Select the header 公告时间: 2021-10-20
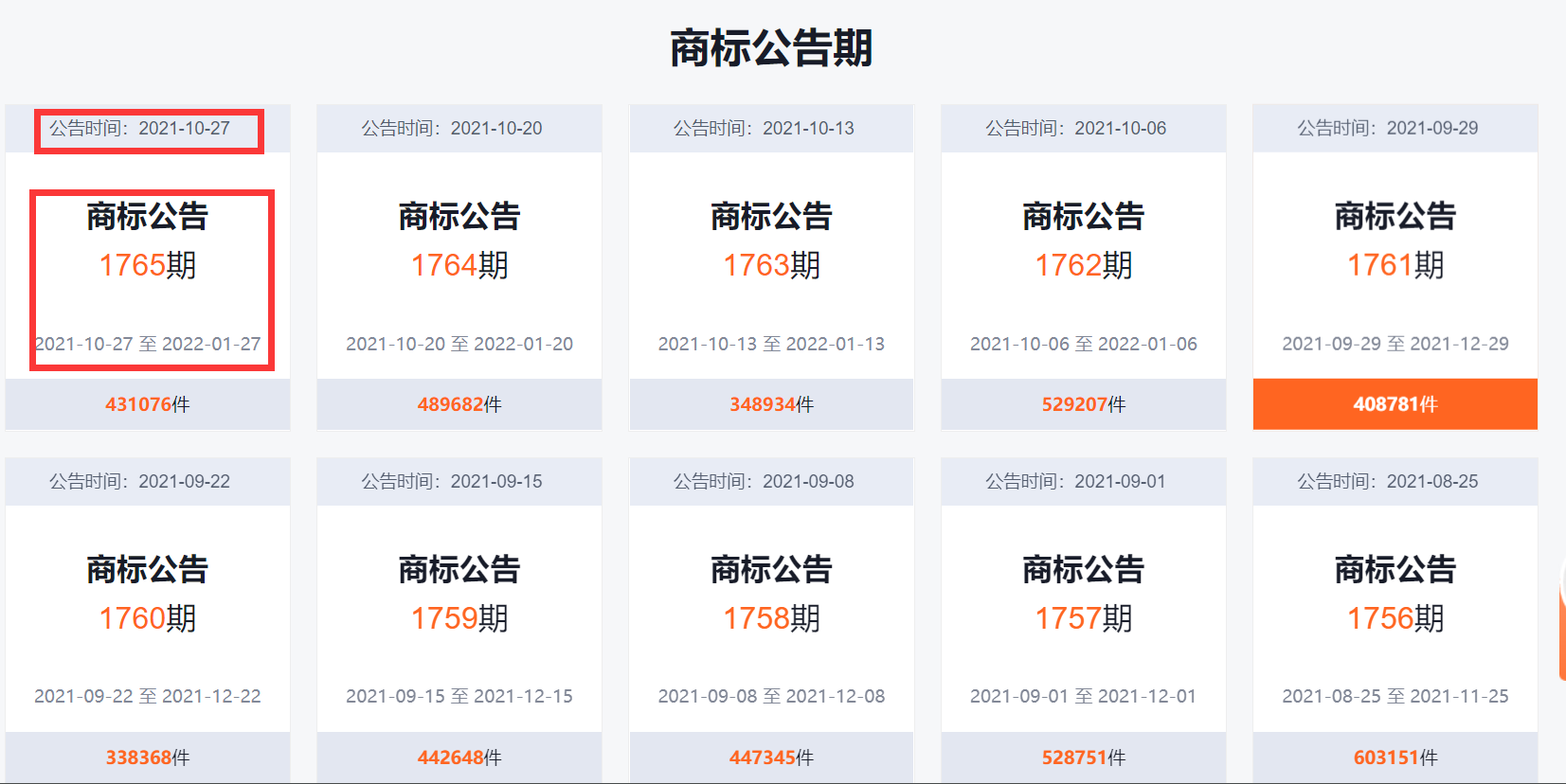 [x=459, y=129]
